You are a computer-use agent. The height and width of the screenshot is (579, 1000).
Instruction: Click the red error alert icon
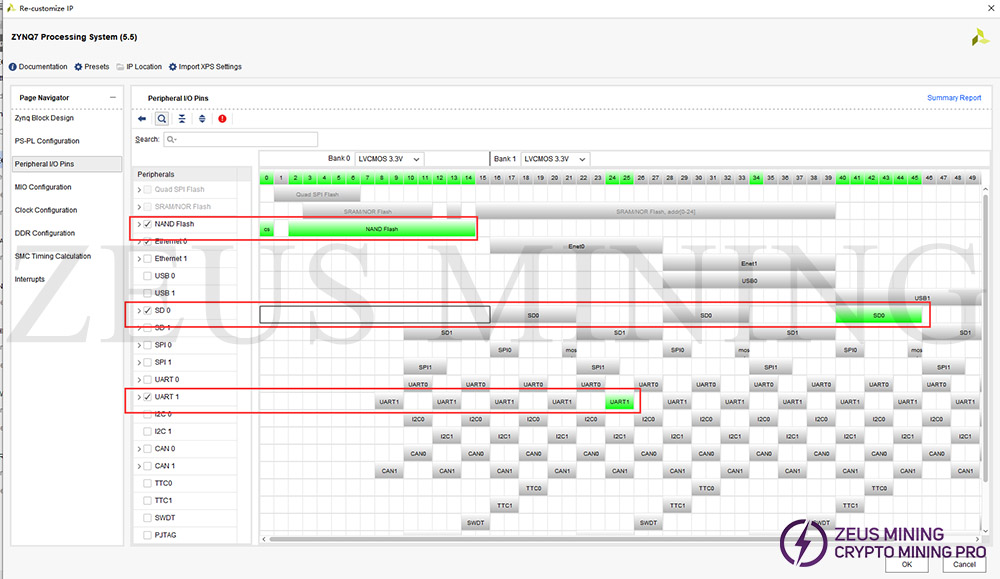point(222,118)
